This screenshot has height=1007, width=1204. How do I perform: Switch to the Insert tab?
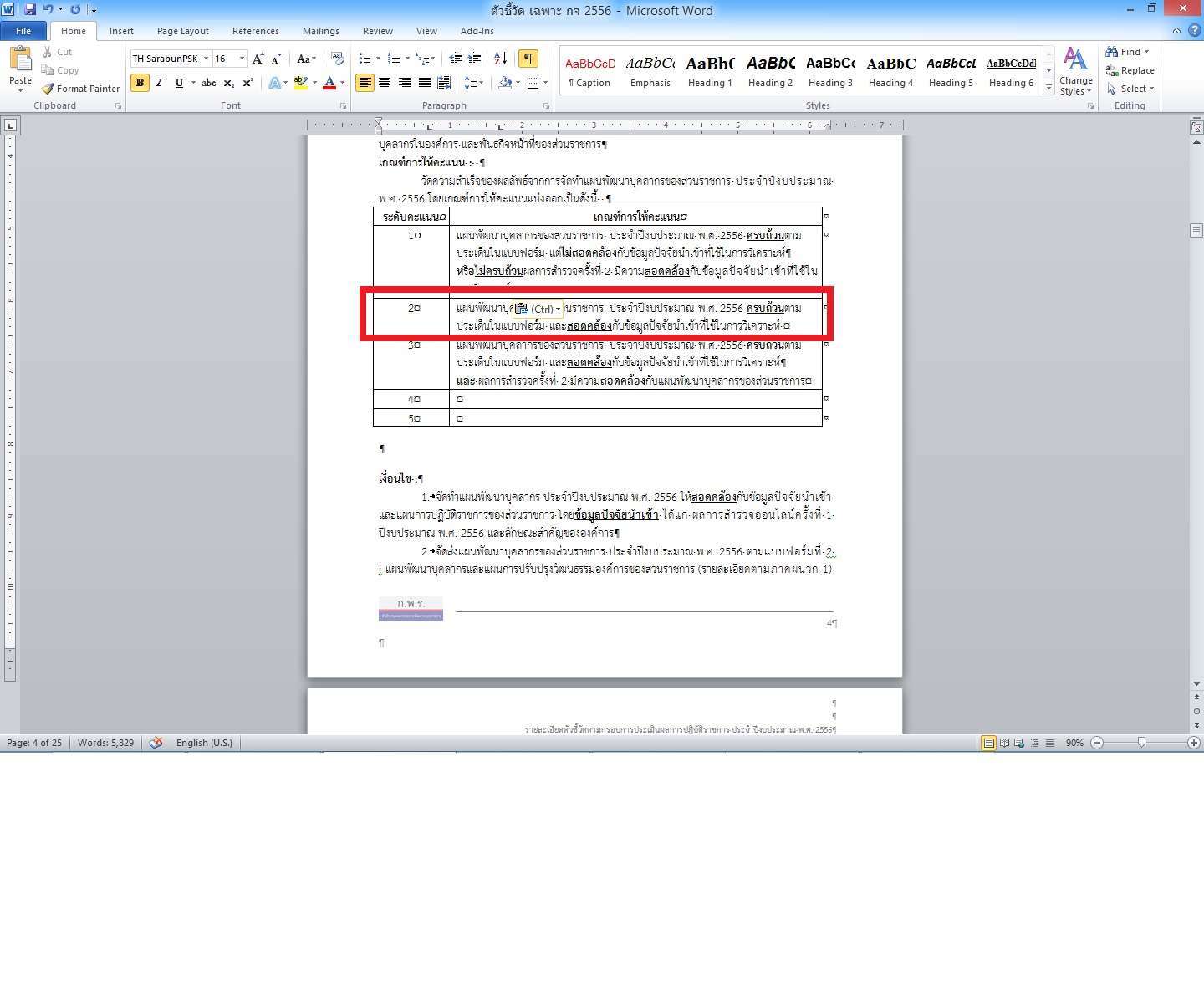pos(121,31)
